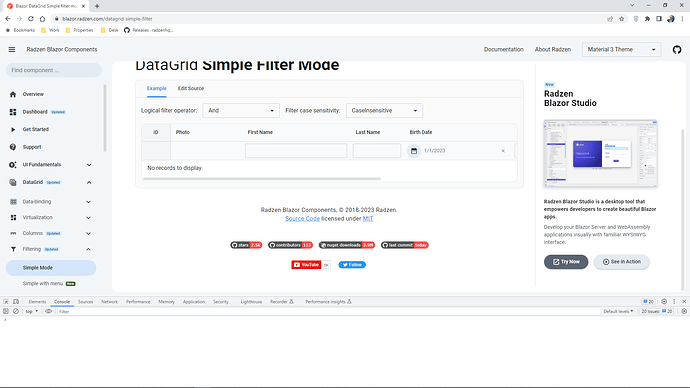Expand the Columns section

pyautogui.click(x=88, y=234)
